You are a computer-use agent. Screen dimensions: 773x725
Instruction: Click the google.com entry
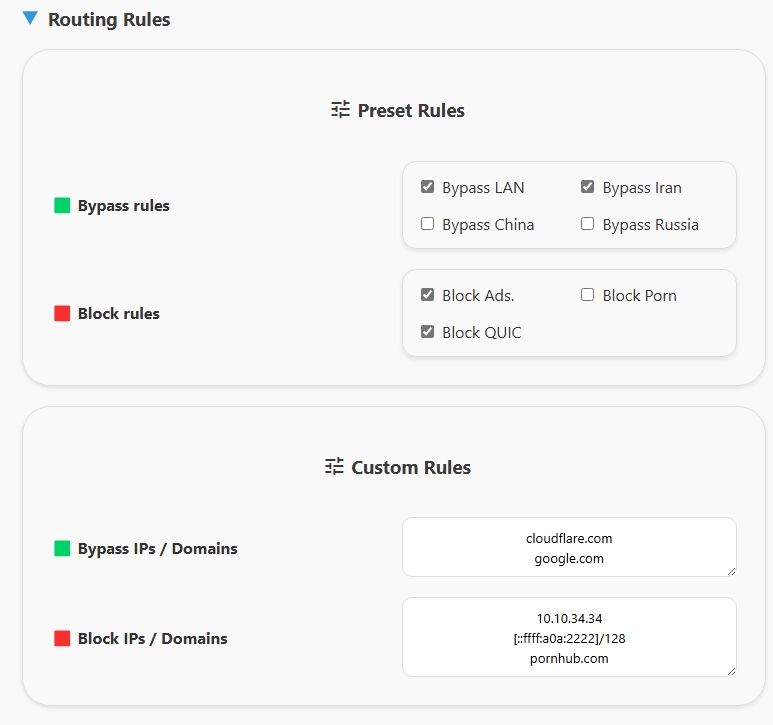point(569,558)
